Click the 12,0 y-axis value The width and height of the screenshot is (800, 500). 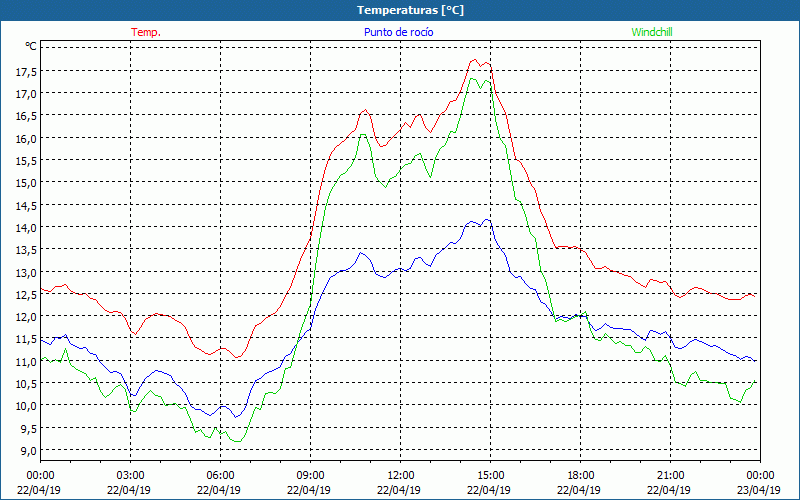pyautogui.click(x=27, y=317)
